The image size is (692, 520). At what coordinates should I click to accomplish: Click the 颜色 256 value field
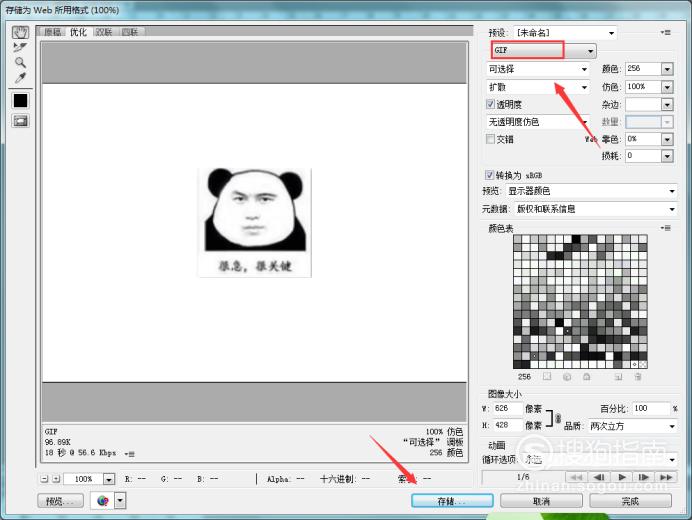643,69
